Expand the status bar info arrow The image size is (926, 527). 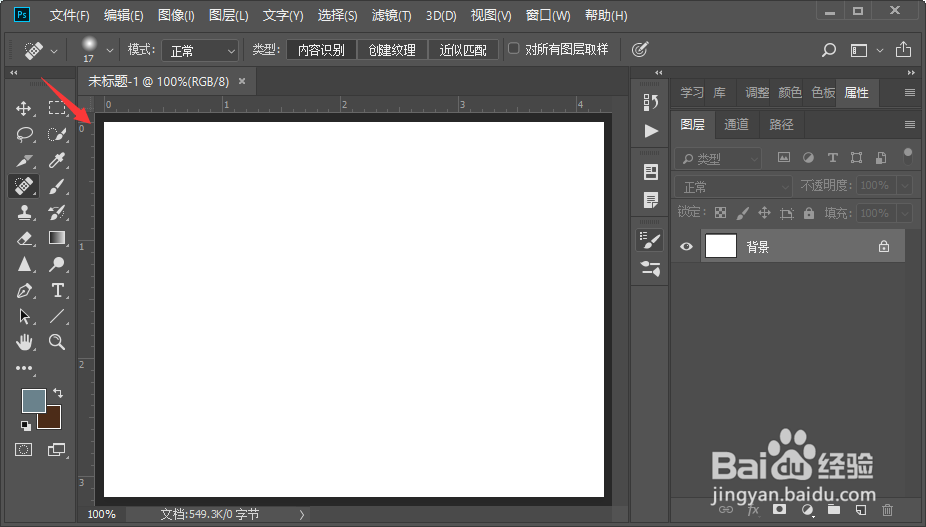click(x=302, y=515)
